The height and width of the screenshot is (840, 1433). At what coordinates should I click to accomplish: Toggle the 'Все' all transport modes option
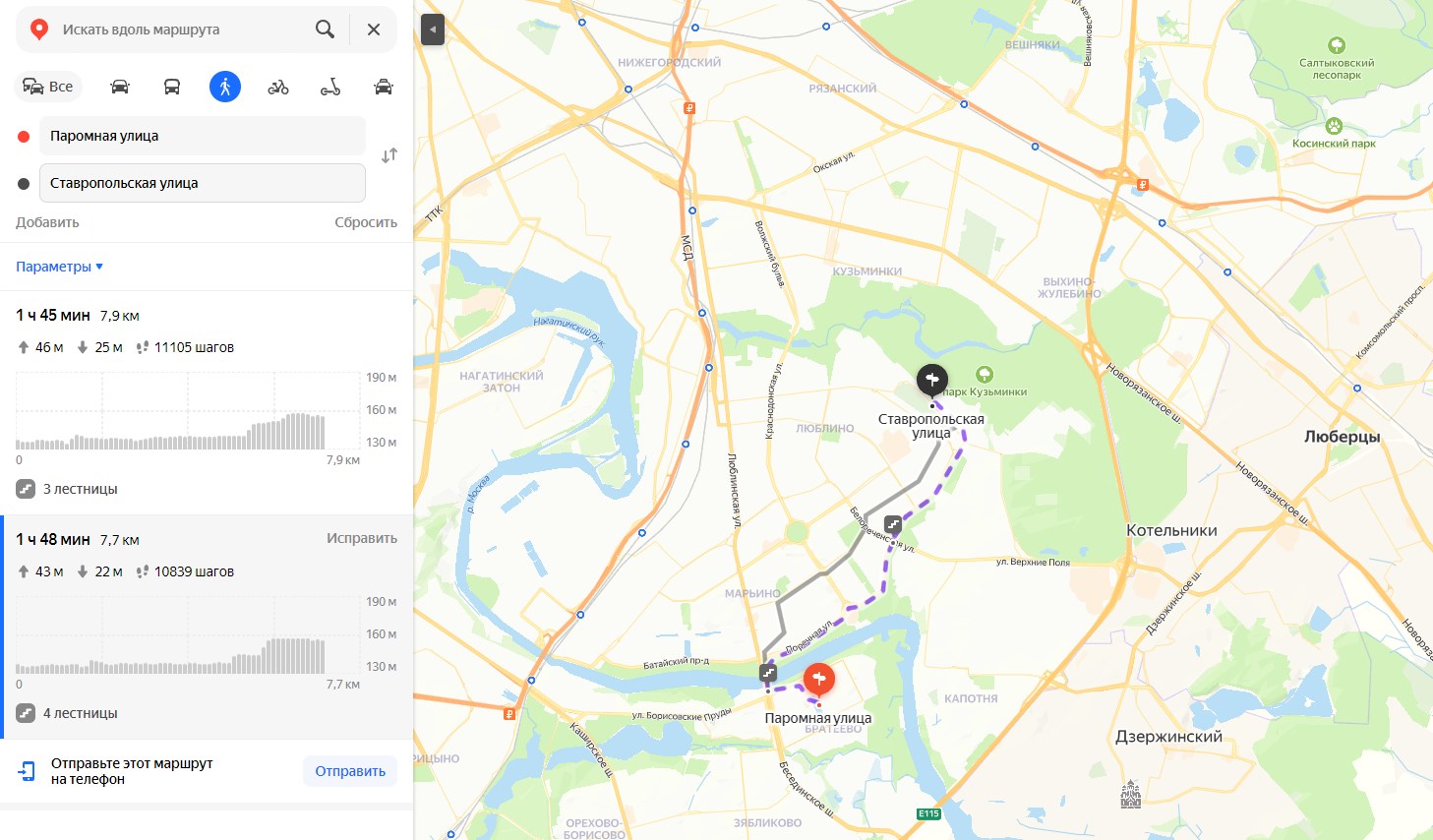pyautogui.click(x=48, y=87)
